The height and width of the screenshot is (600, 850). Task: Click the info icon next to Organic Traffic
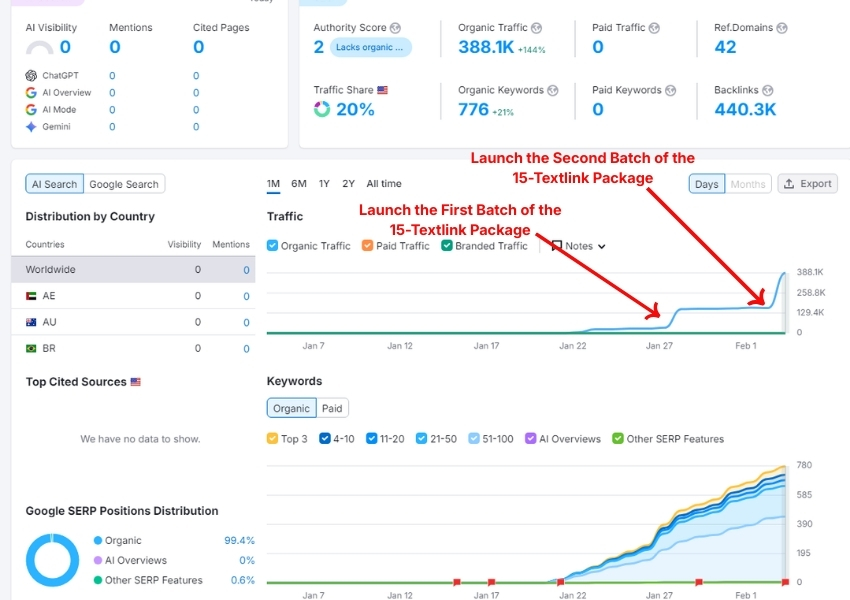coord(537,28)
